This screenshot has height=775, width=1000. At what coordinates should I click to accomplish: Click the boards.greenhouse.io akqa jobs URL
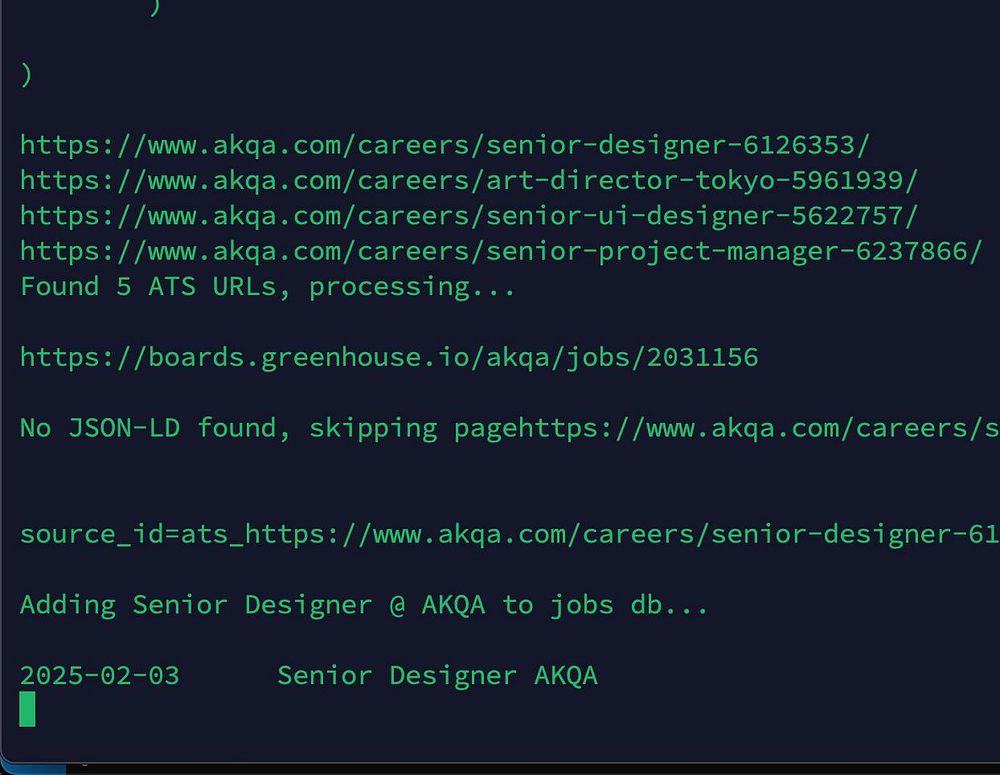pos(330,357)
